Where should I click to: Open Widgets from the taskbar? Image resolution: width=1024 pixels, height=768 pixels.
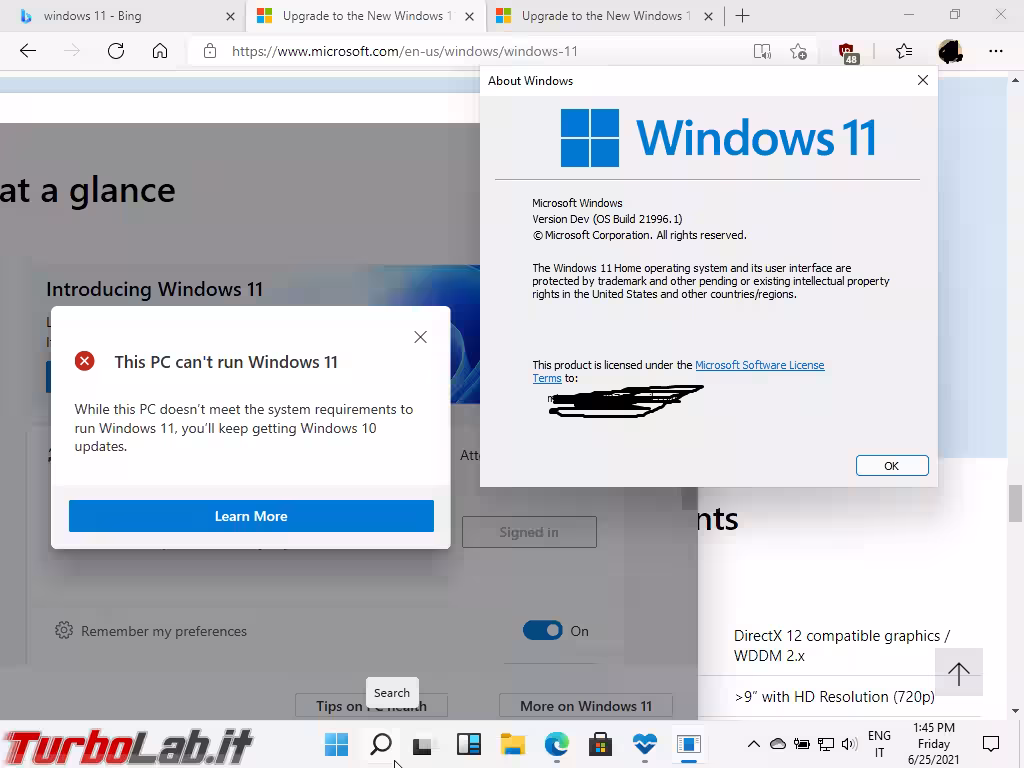468,744
